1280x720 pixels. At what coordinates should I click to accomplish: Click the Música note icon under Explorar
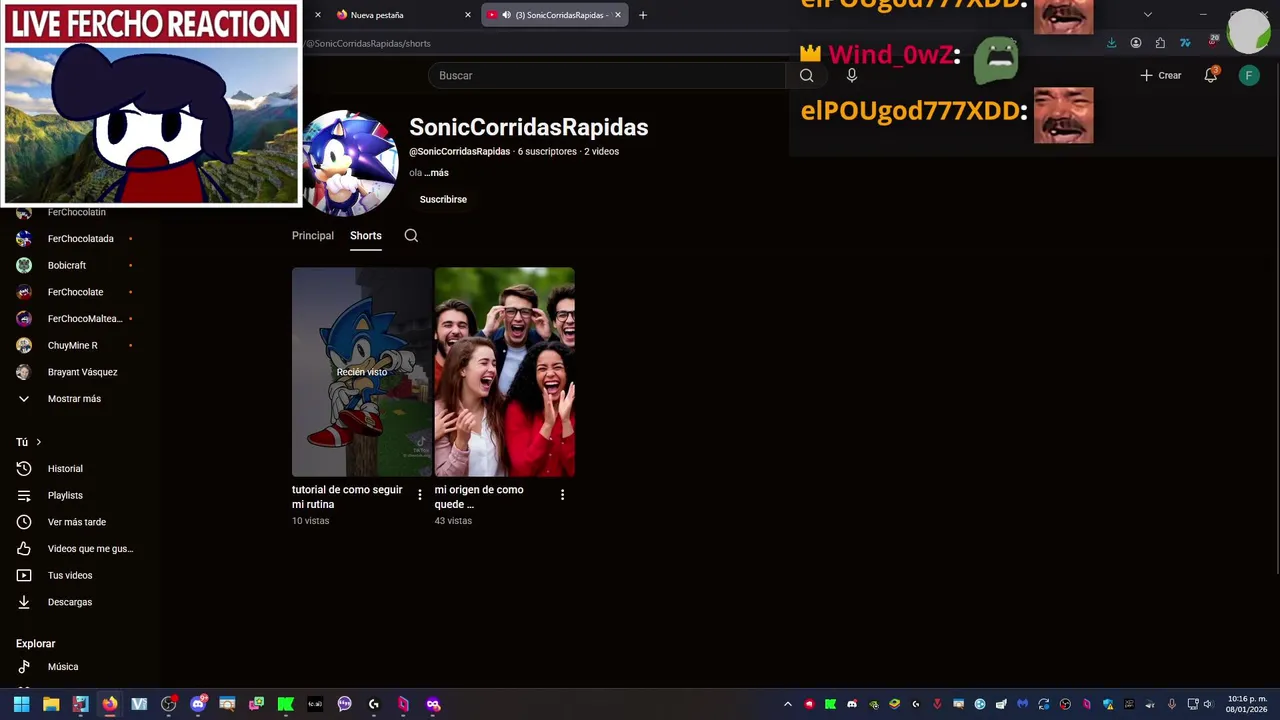(24, 667)
